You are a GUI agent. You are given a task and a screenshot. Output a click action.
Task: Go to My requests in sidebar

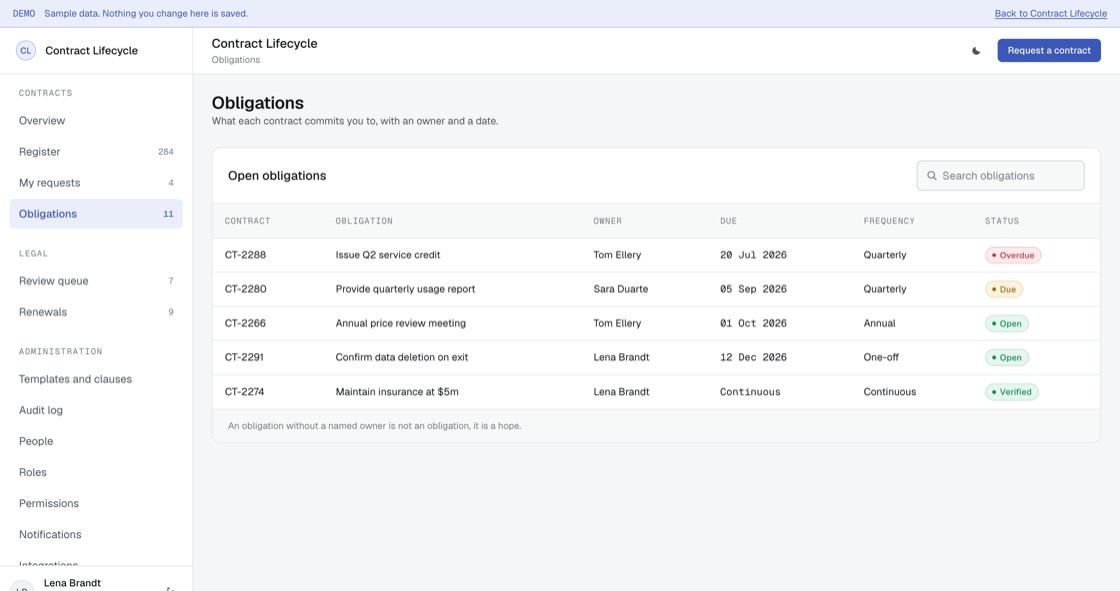(96, 183)
